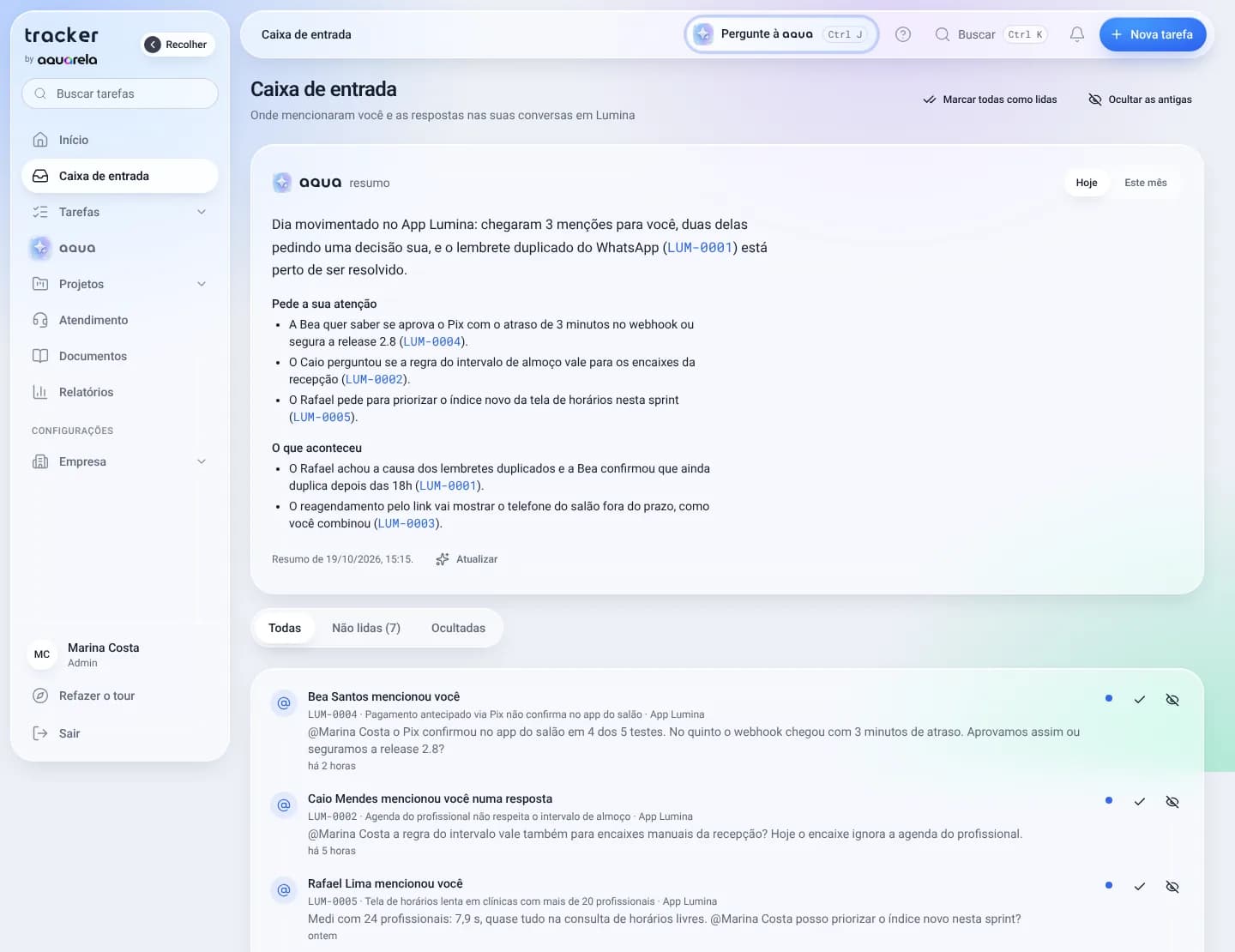Switch summary to Hoje
Screen dimensions: 1235x952
(x=1087, y=183)
